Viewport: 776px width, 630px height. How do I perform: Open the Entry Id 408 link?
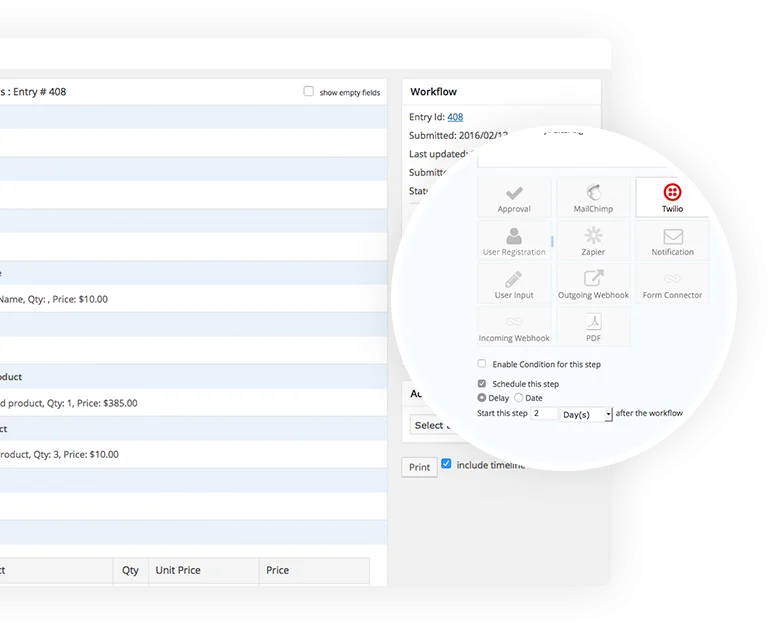455,117
